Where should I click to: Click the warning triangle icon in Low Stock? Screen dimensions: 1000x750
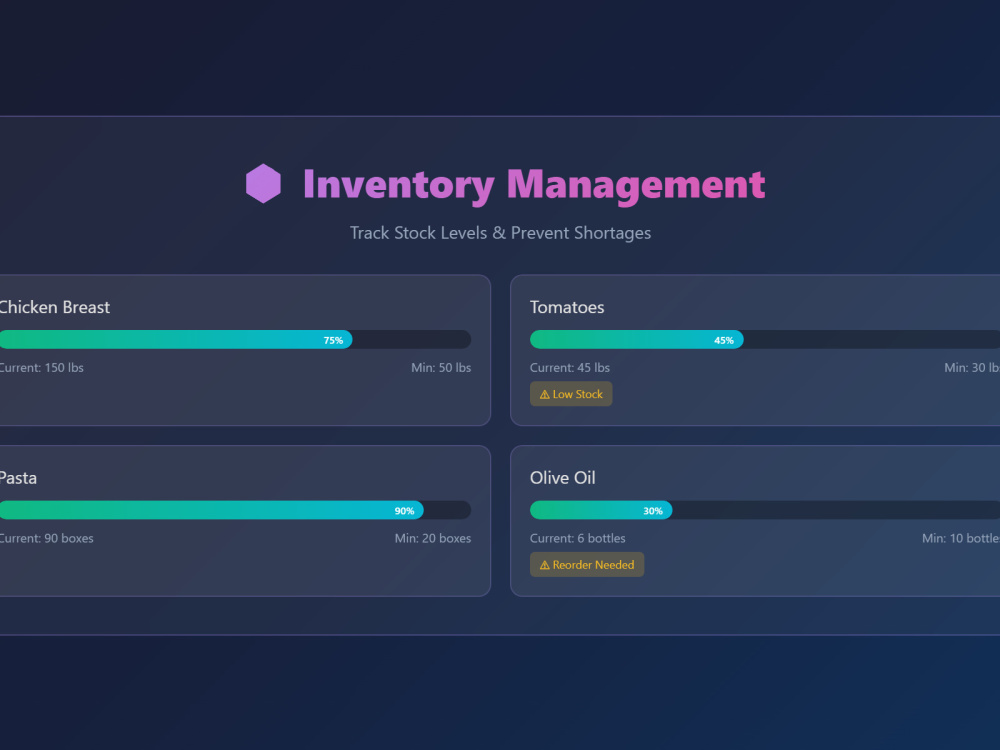[x=545, y=395]
